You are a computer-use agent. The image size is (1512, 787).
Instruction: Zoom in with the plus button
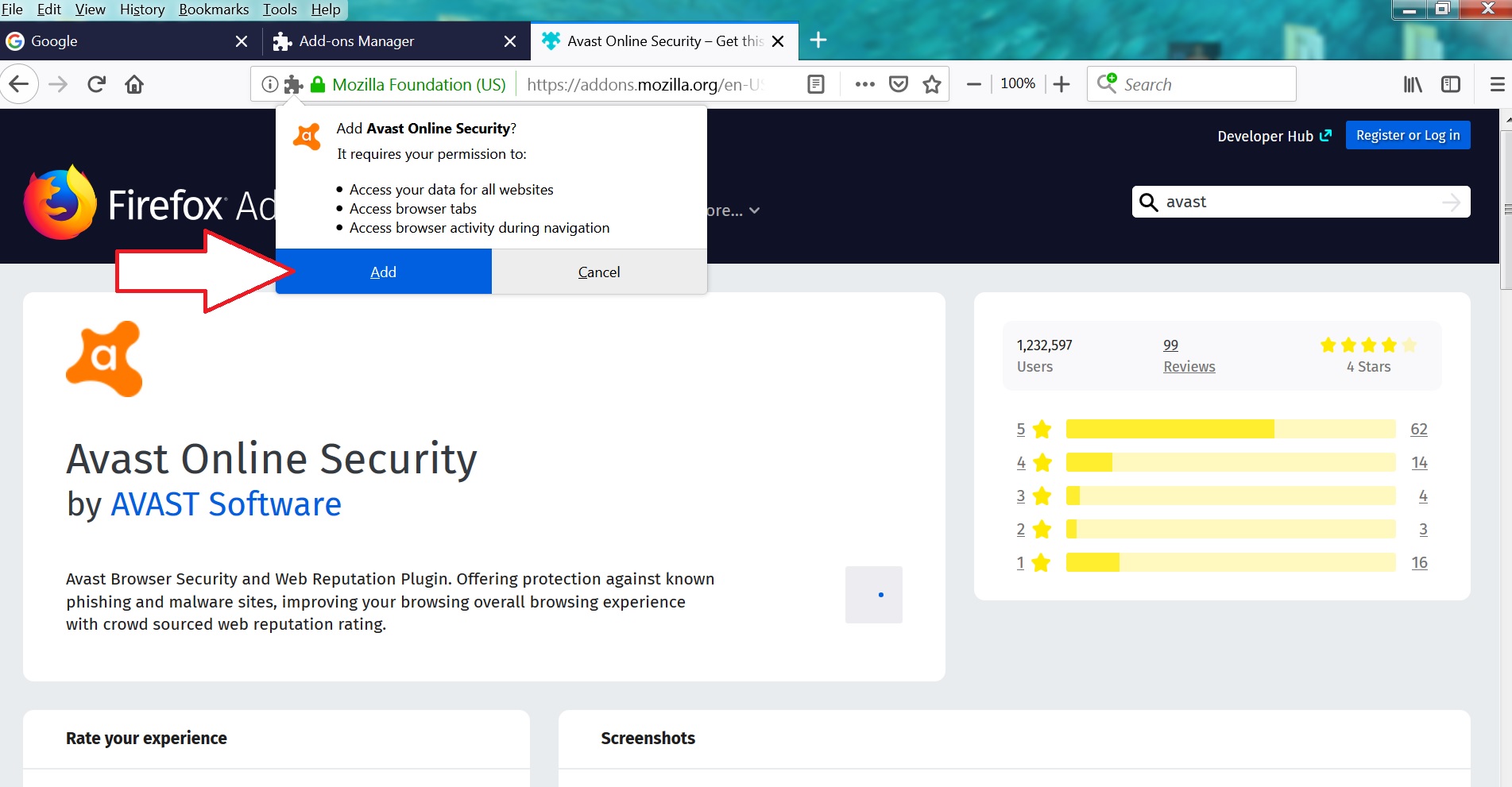pyautogui.click(x=1061, y=84)
